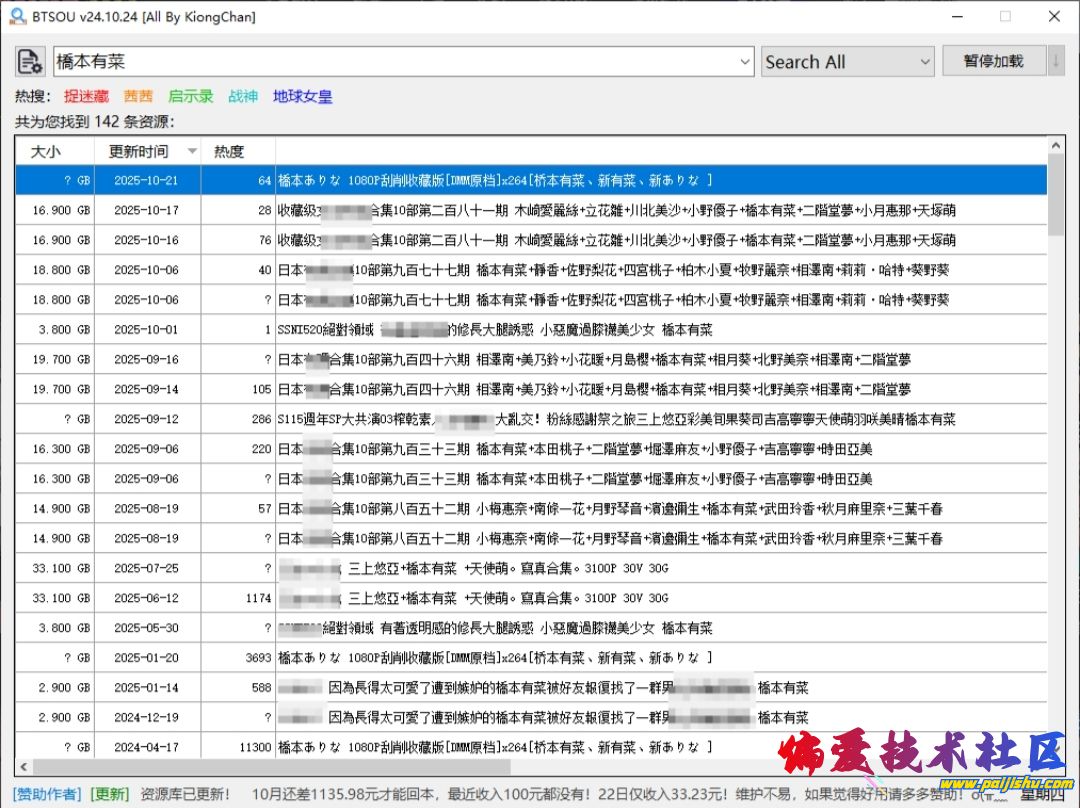Click the down-arrow button beside 暂停加载
This screenshot has height=808, width=1080.
(x=1056, y=61)
